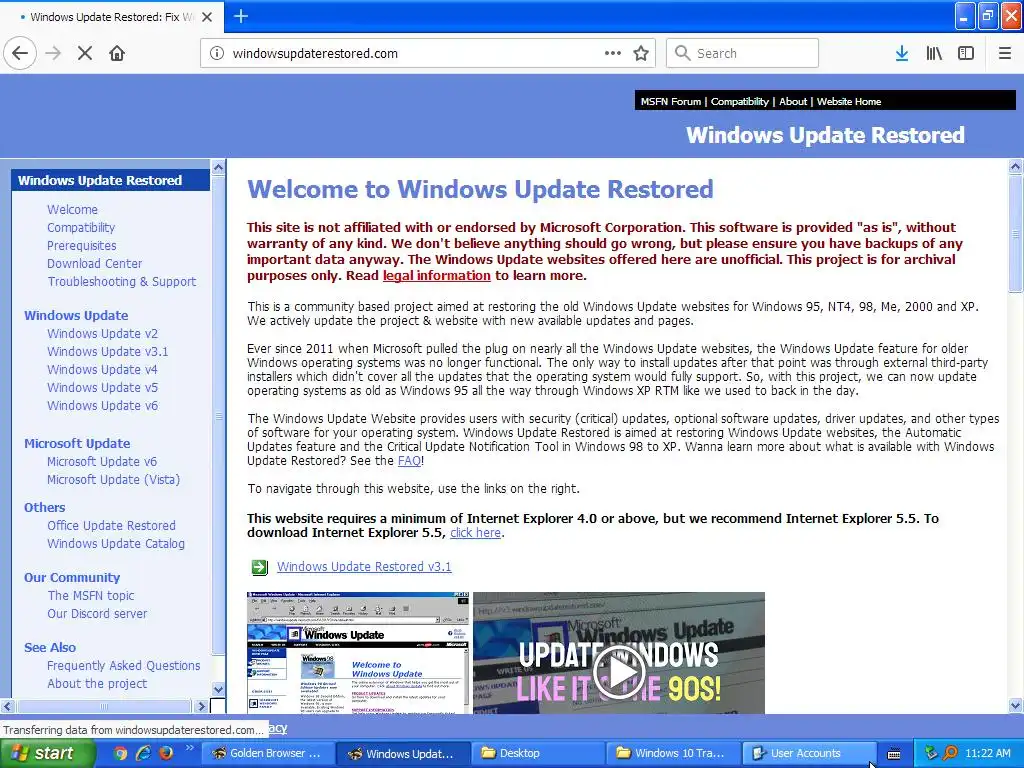Click main page scrollbar down arrow
The image size is (1024, 768).
click(1016, 706)
